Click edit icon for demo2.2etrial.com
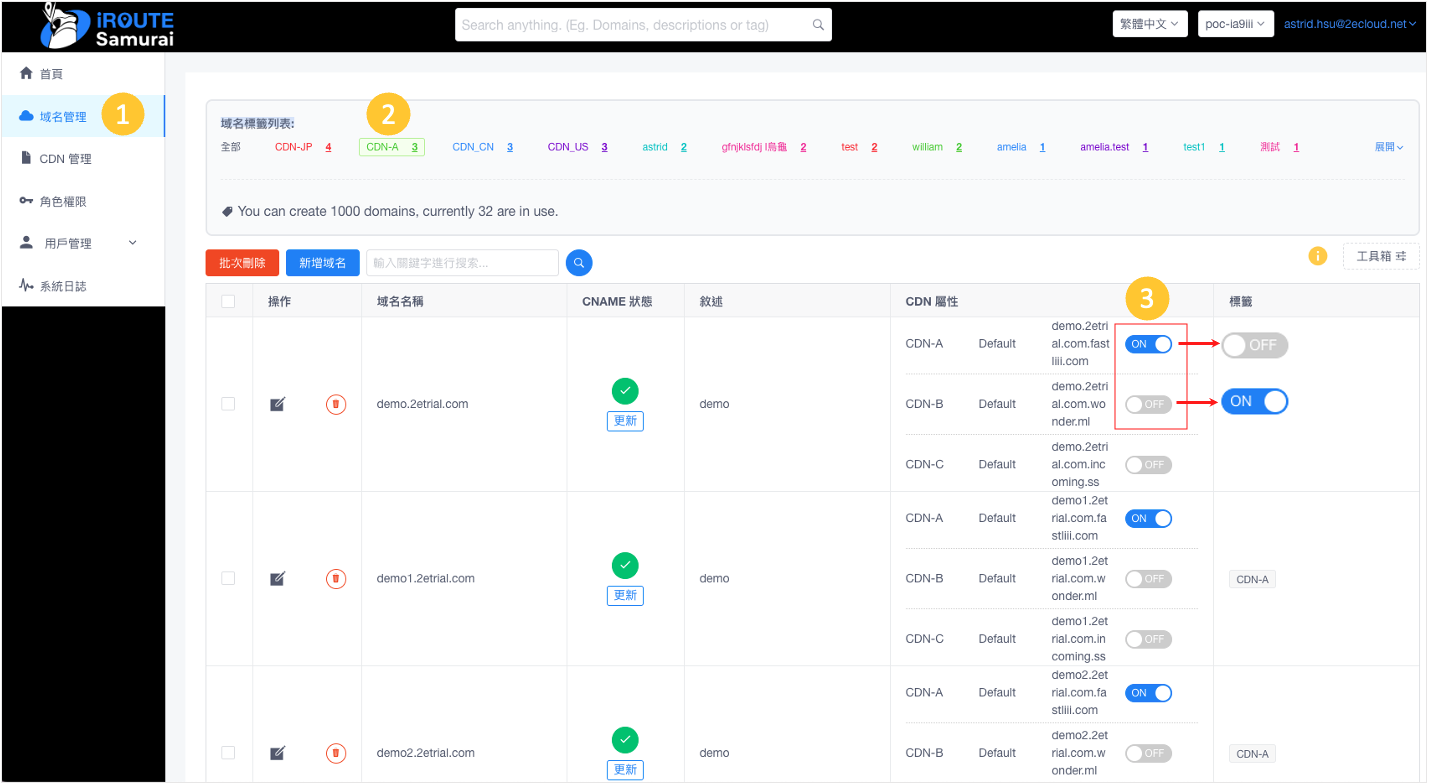The image size is (1429, 784). (x=278, y=753)
